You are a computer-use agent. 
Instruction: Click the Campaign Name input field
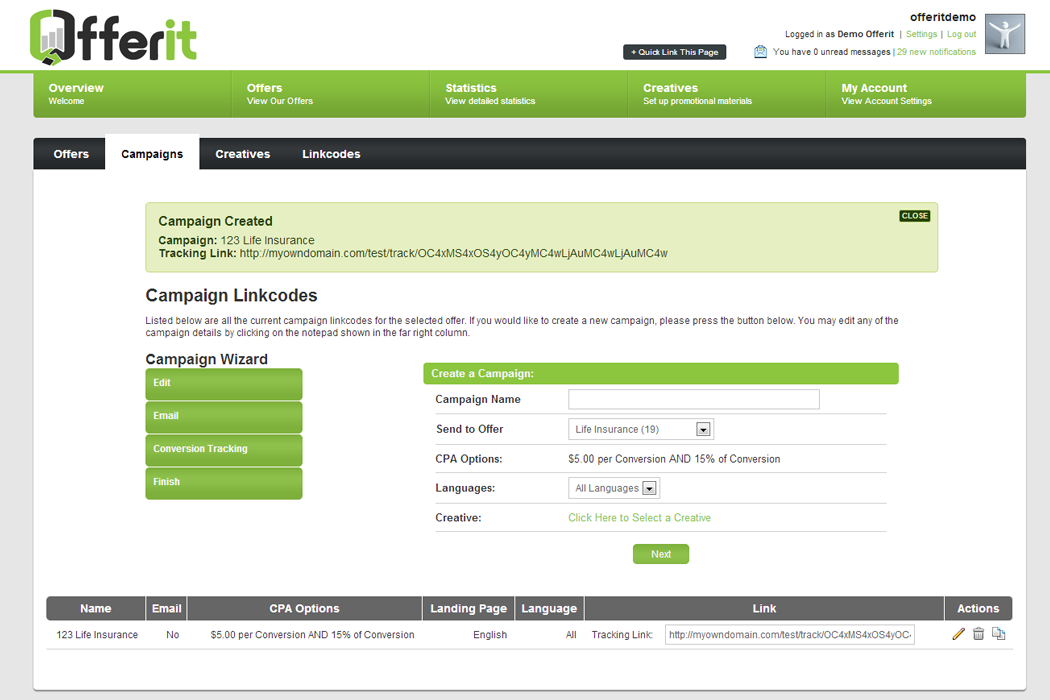(x=693, y=399)
